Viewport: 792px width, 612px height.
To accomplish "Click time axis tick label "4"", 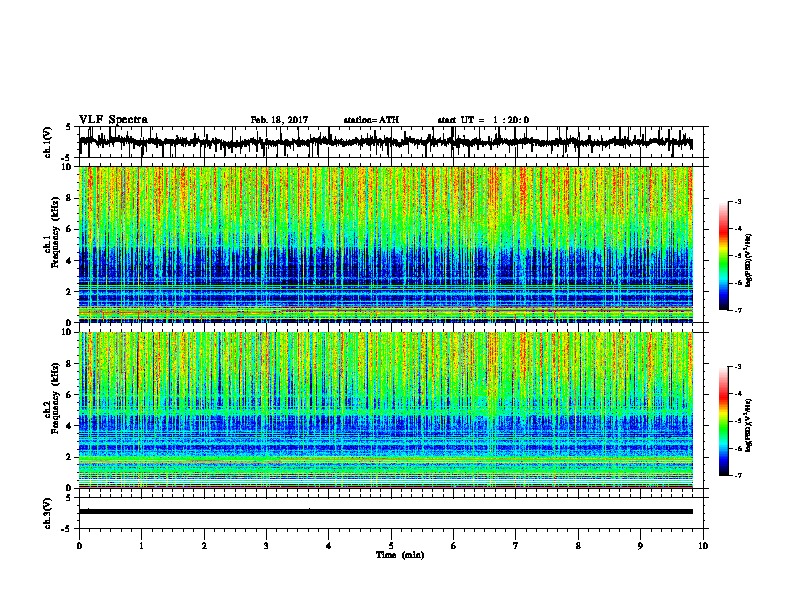I will (x=329, y=546).
